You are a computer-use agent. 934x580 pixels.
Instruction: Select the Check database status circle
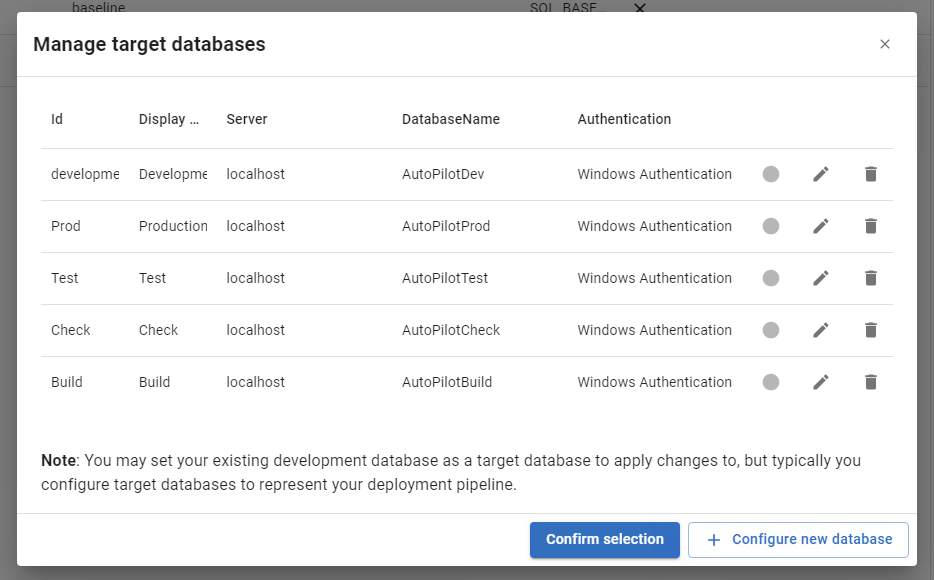[x=771, y=330]
